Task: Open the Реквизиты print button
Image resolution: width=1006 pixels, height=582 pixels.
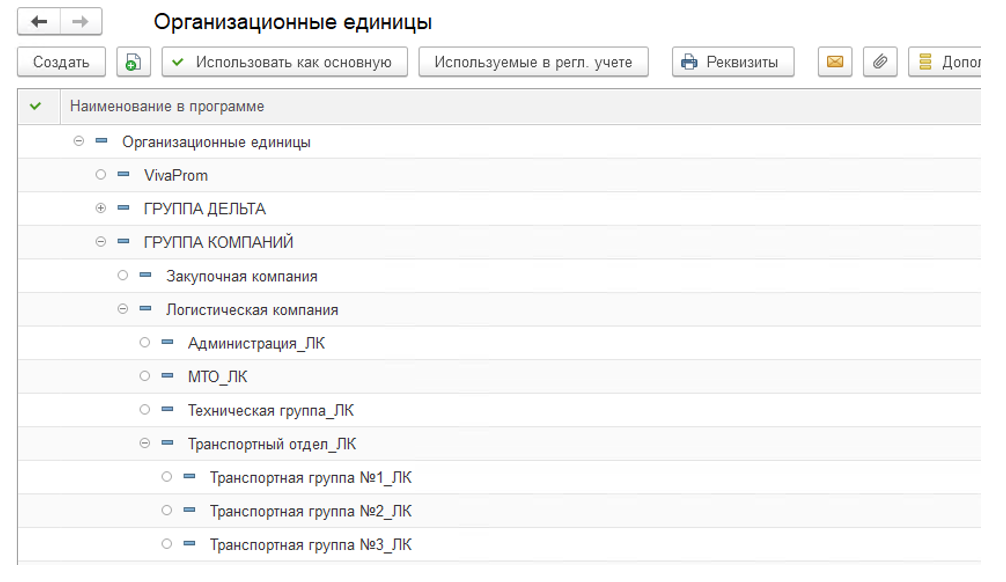Action: [x=732, y=62]
